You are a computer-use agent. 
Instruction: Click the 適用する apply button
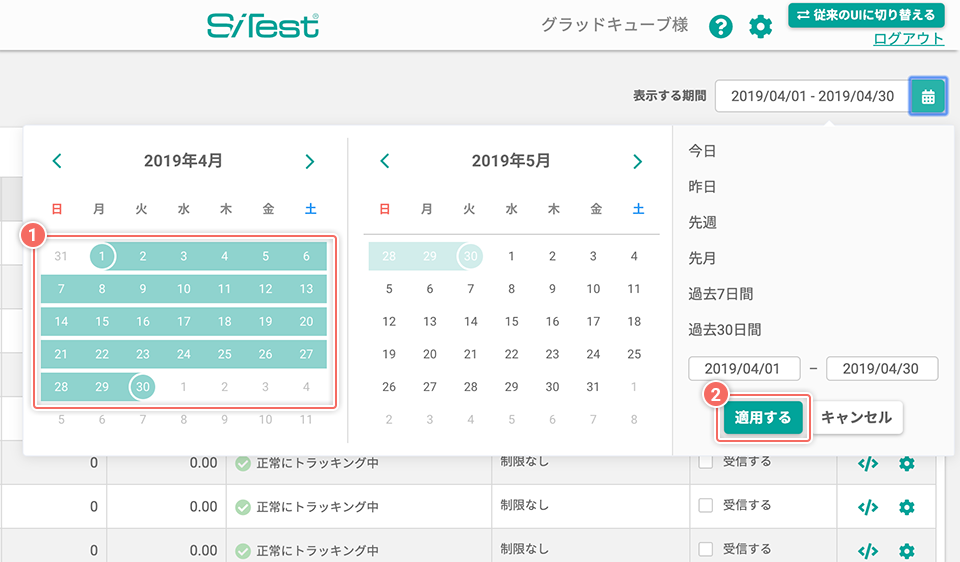pyautogui.click(x=763, y=418)
